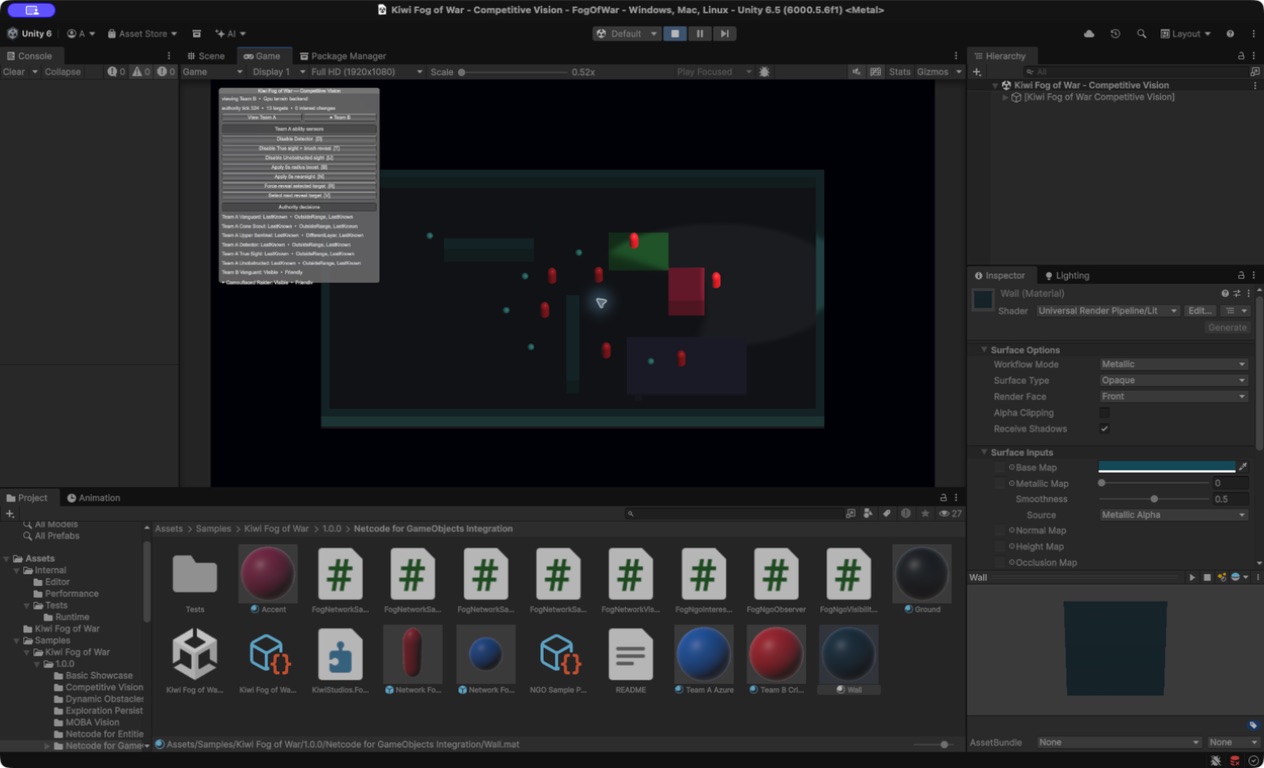The image size is (1264, 768).
Task: Play the material preview animation
Action: pos(1192,577)
